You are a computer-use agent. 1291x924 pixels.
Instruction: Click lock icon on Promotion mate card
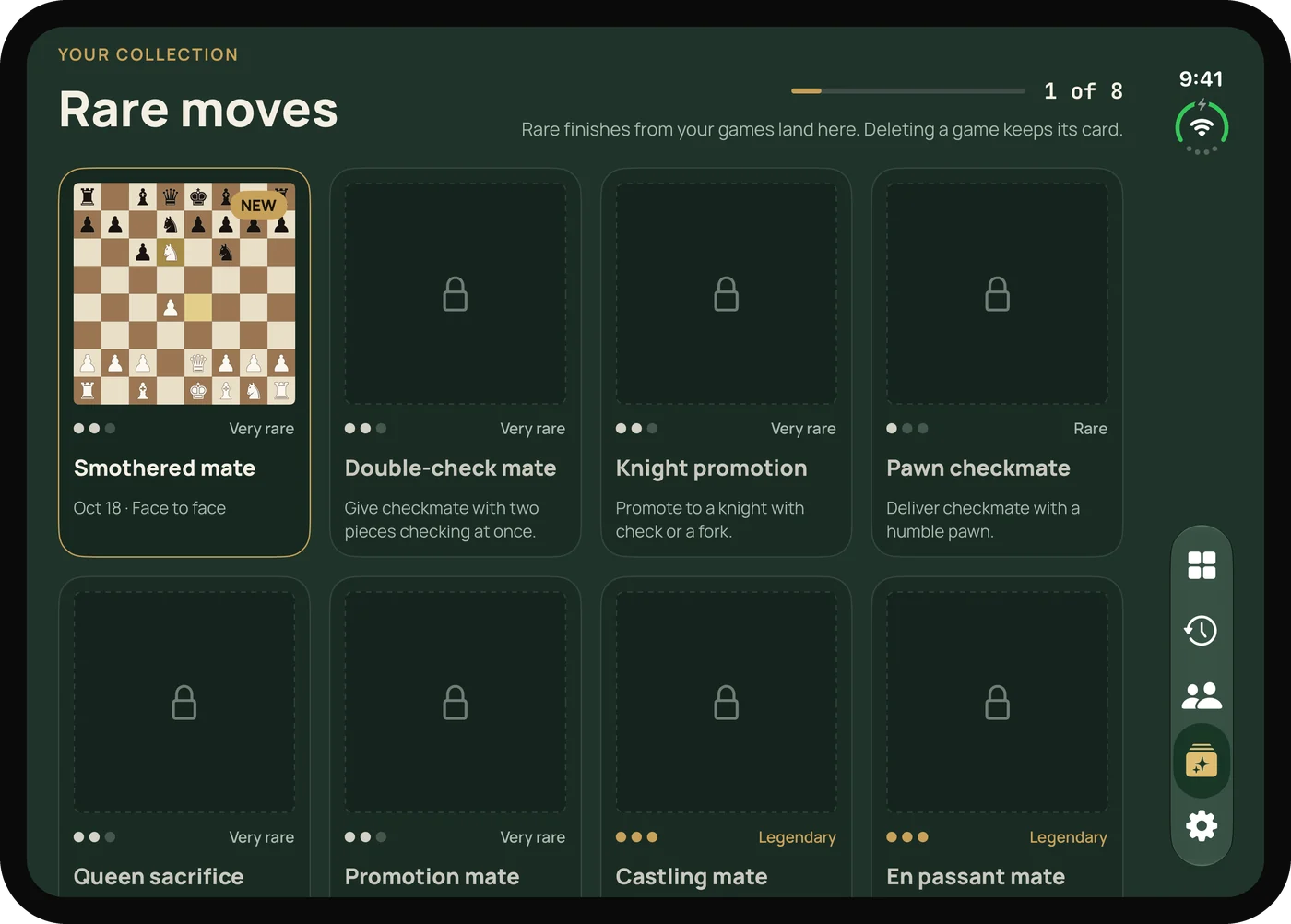pos(456,703)
